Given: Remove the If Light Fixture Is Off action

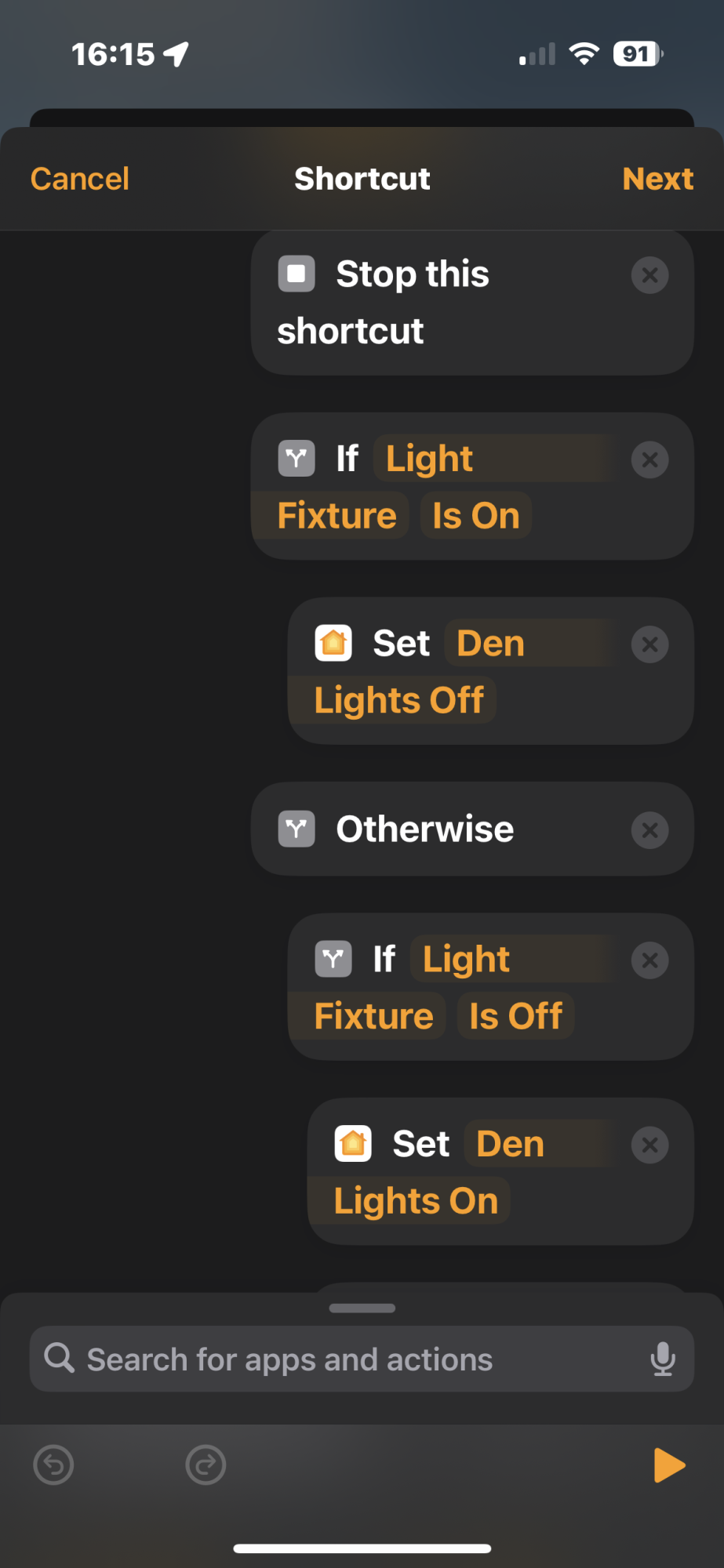Looking at the screenshot, I should (649, 960).
